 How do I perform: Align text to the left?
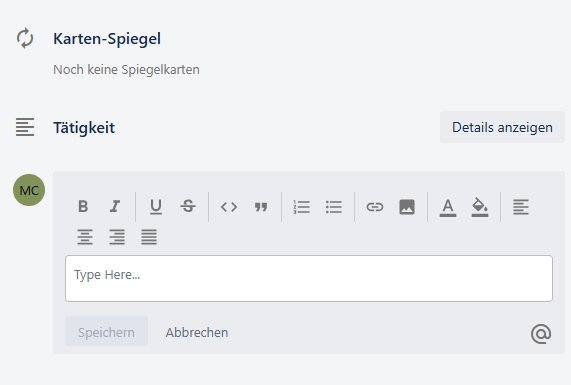click(x=521, y=207)
